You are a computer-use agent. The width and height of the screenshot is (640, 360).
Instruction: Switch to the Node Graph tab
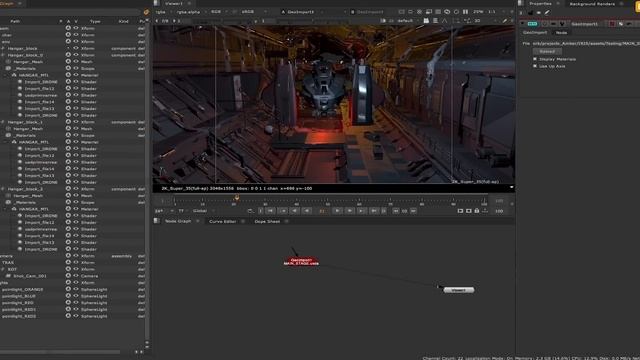pyautogui.click(x=178, y=221)
